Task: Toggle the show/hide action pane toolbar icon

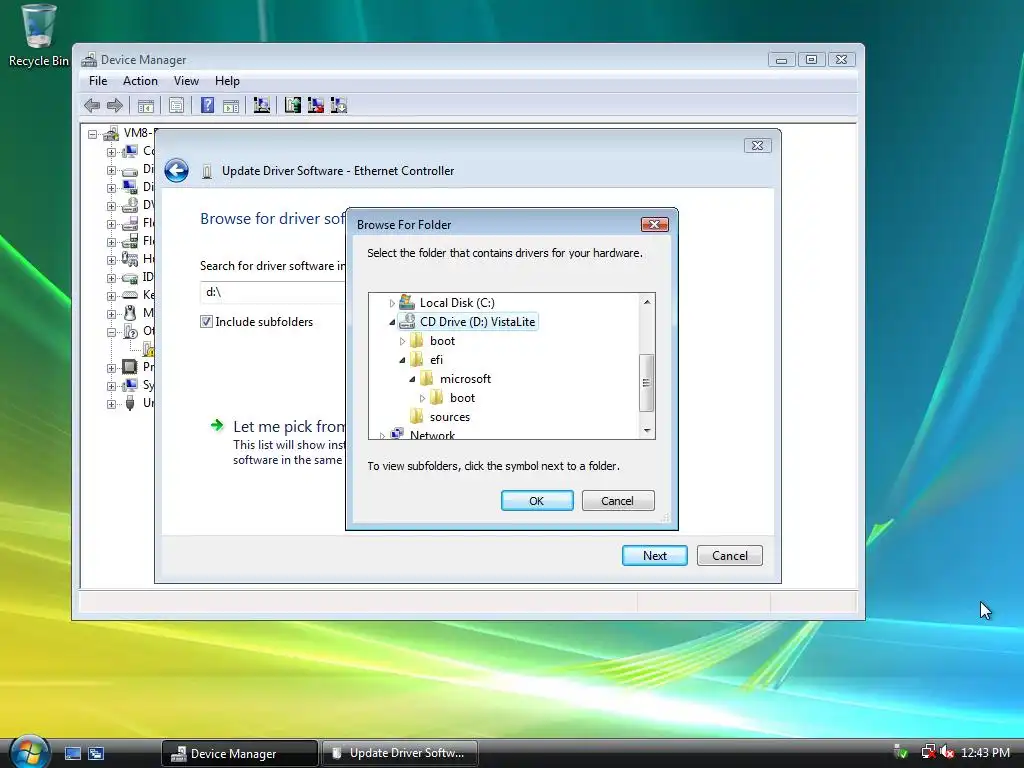Action: (231, 105)
